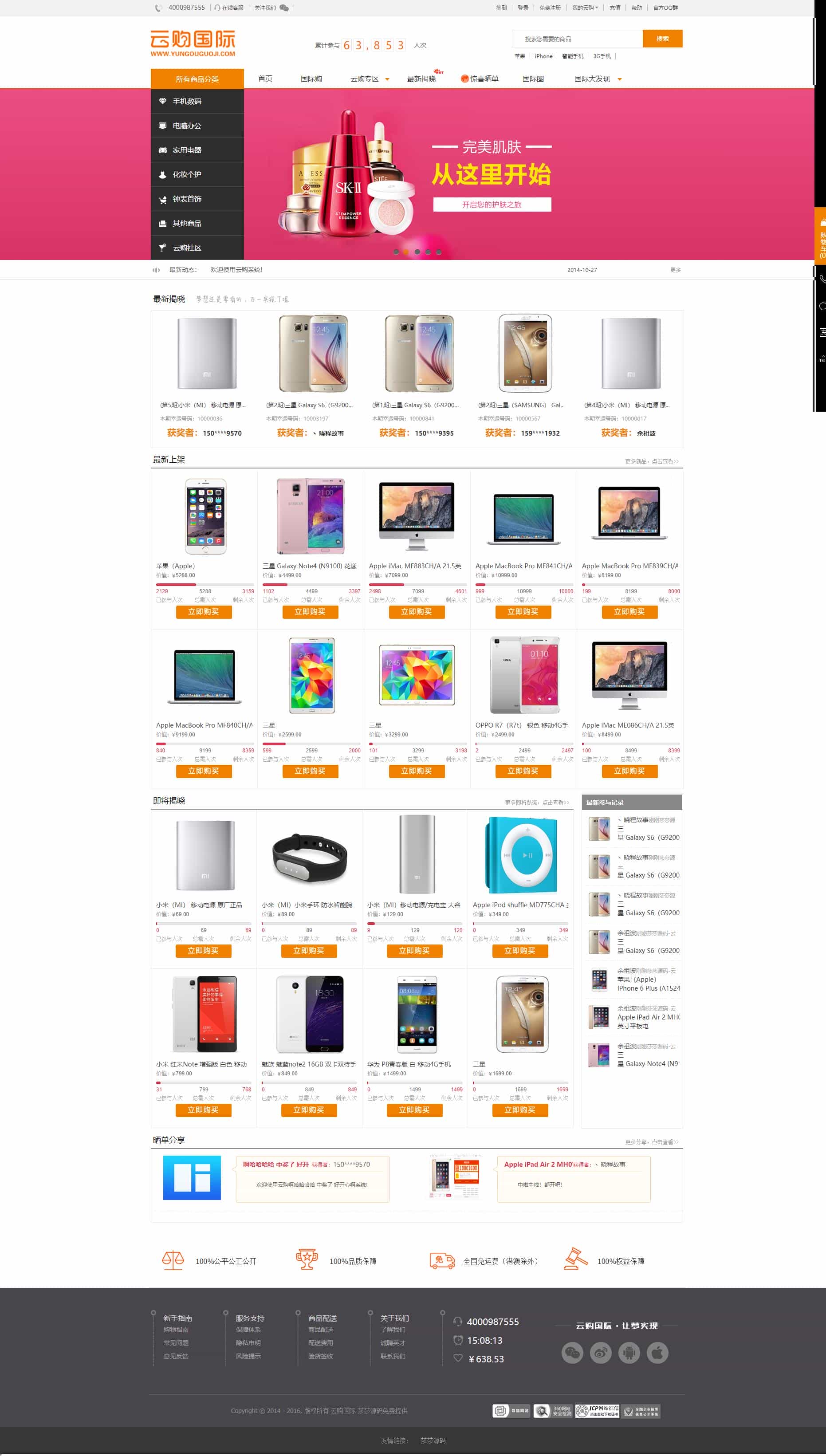The image size is (826, 1456).
Task: Expand the 我的云购 dropdown
Action: [585, 8]
